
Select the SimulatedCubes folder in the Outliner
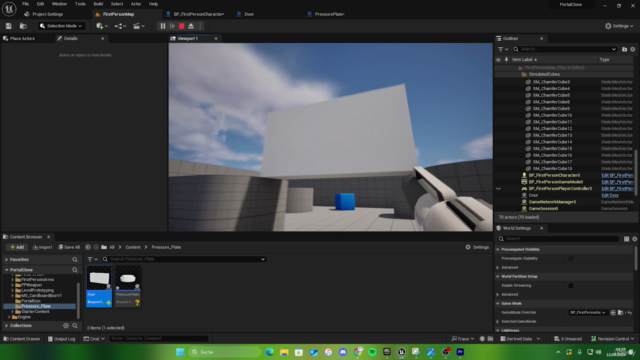(544, 75)
